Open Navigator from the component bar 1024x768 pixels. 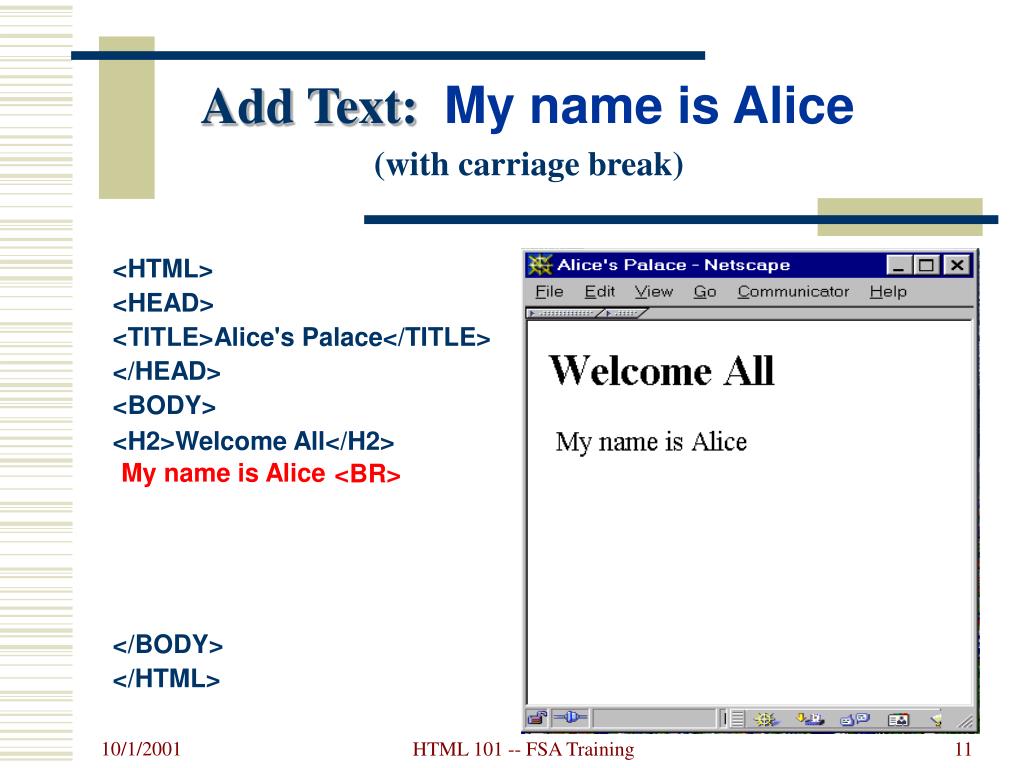pos(765,719)
